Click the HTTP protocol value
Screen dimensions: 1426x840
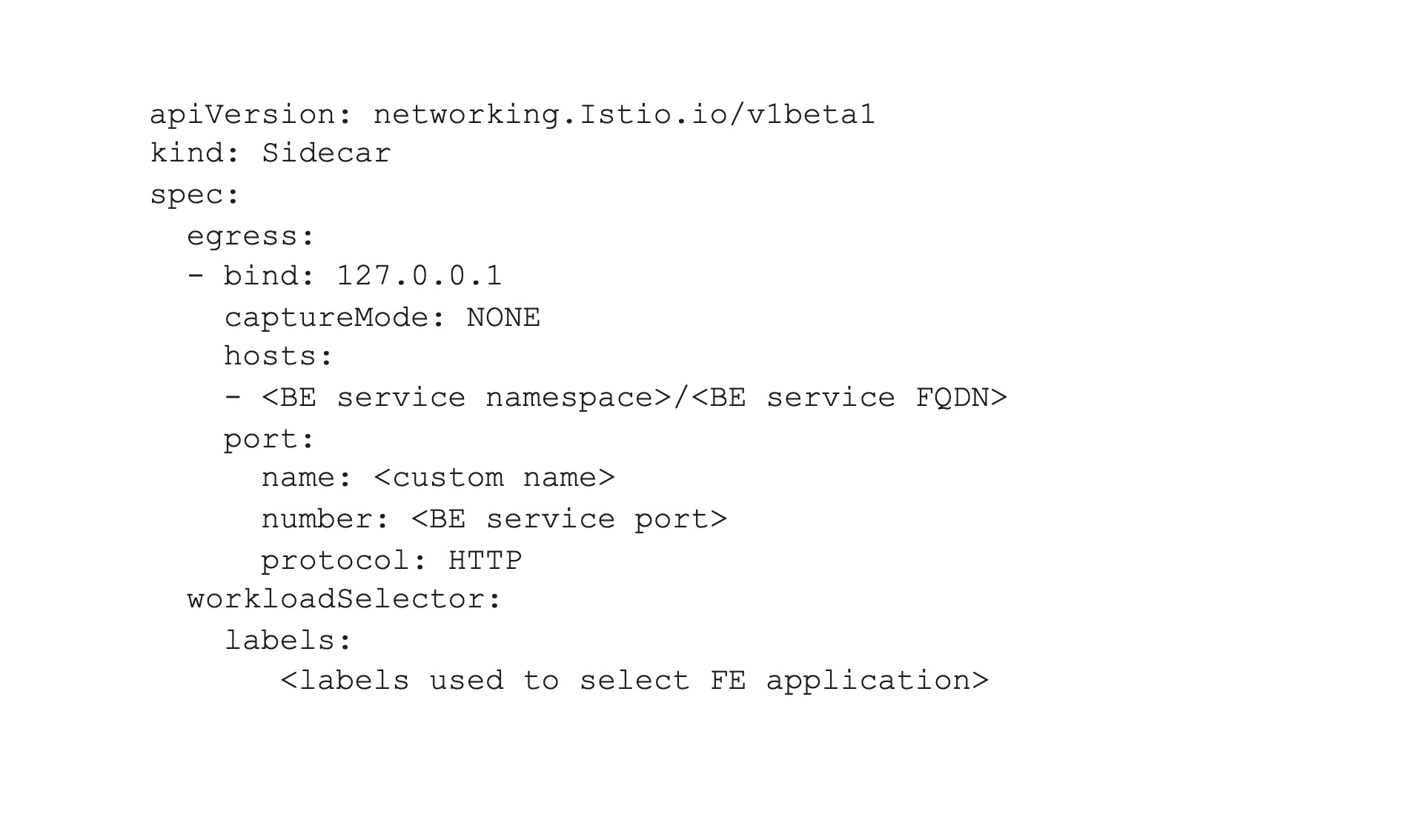pyautogui.click(x=485, y=561)
